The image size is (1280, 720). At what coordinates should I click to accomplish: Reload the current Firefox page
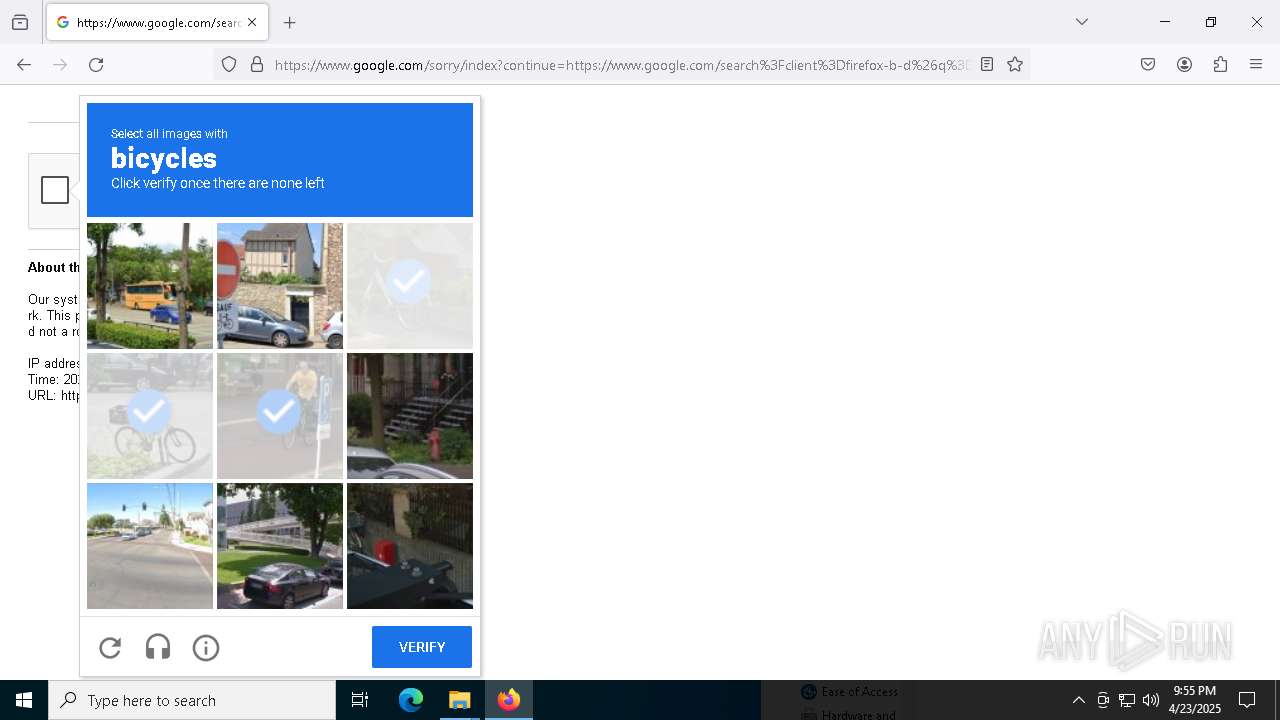coord(96,65)
